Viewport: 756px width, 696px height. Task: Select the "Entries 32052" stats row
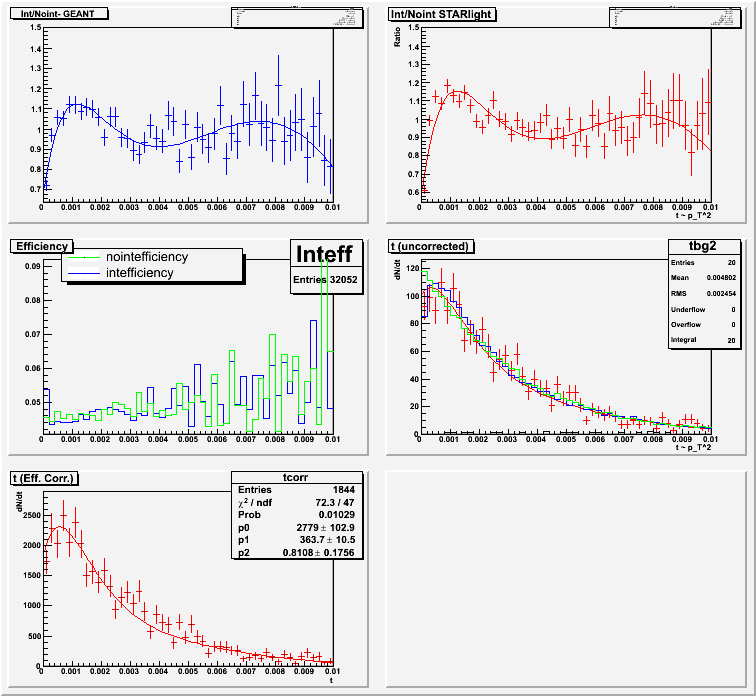click(x=325, y=282)
